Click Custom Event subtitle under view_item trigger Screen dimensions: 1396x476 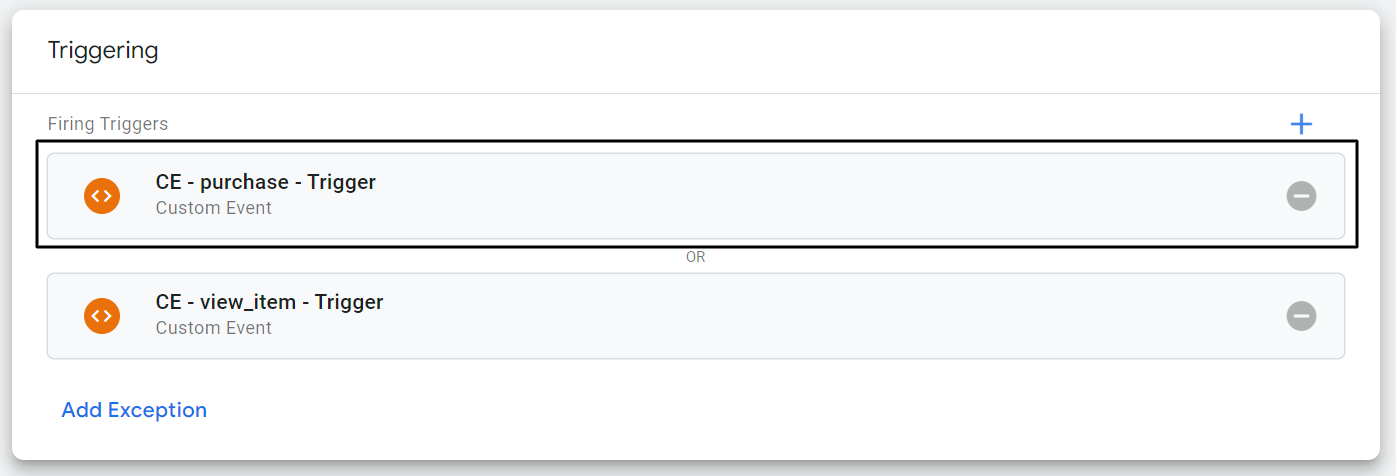[213, 328]
